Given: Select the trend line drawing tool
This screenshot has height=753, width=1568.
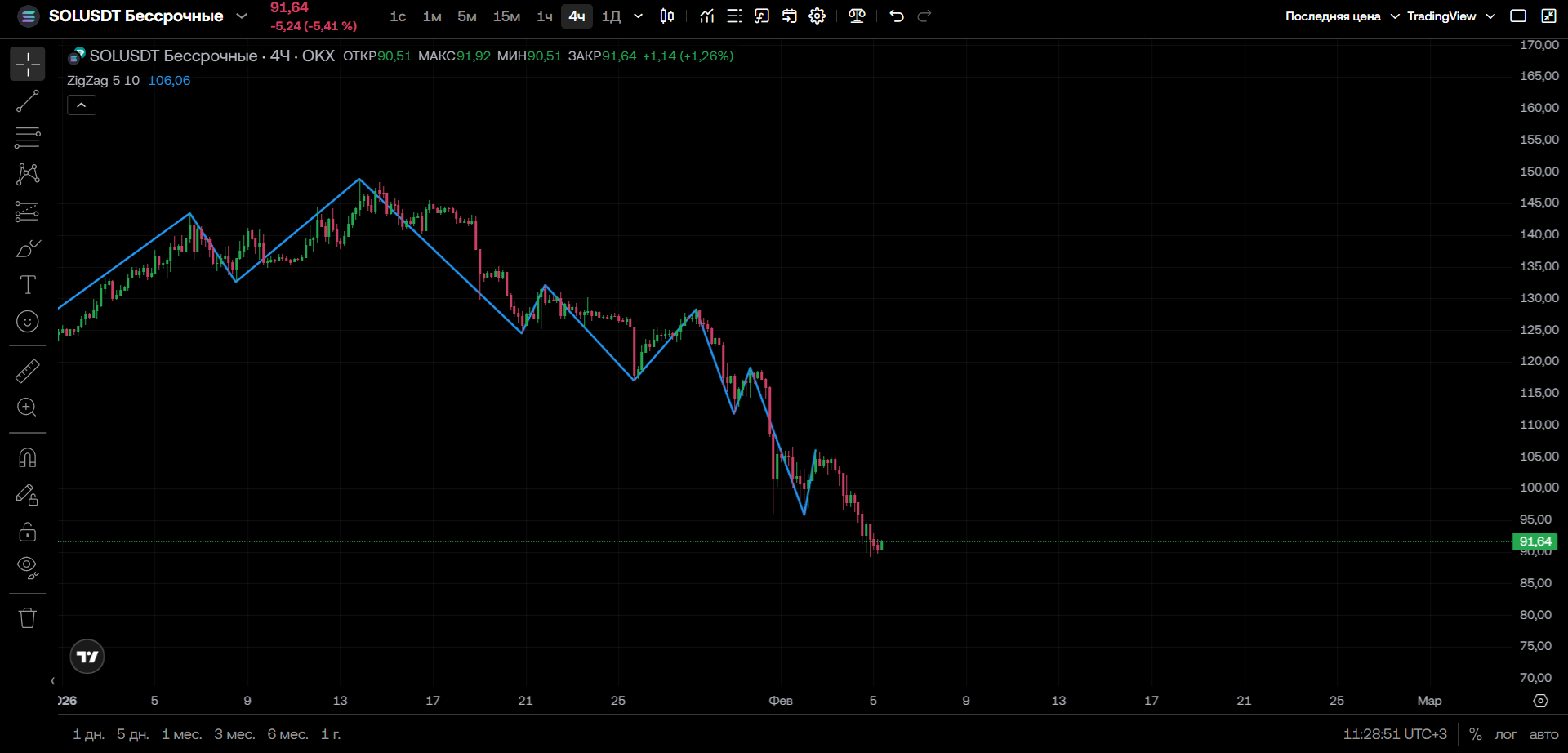Looking at the screenshot, I should pyautogui.click(x=28, y=101).
